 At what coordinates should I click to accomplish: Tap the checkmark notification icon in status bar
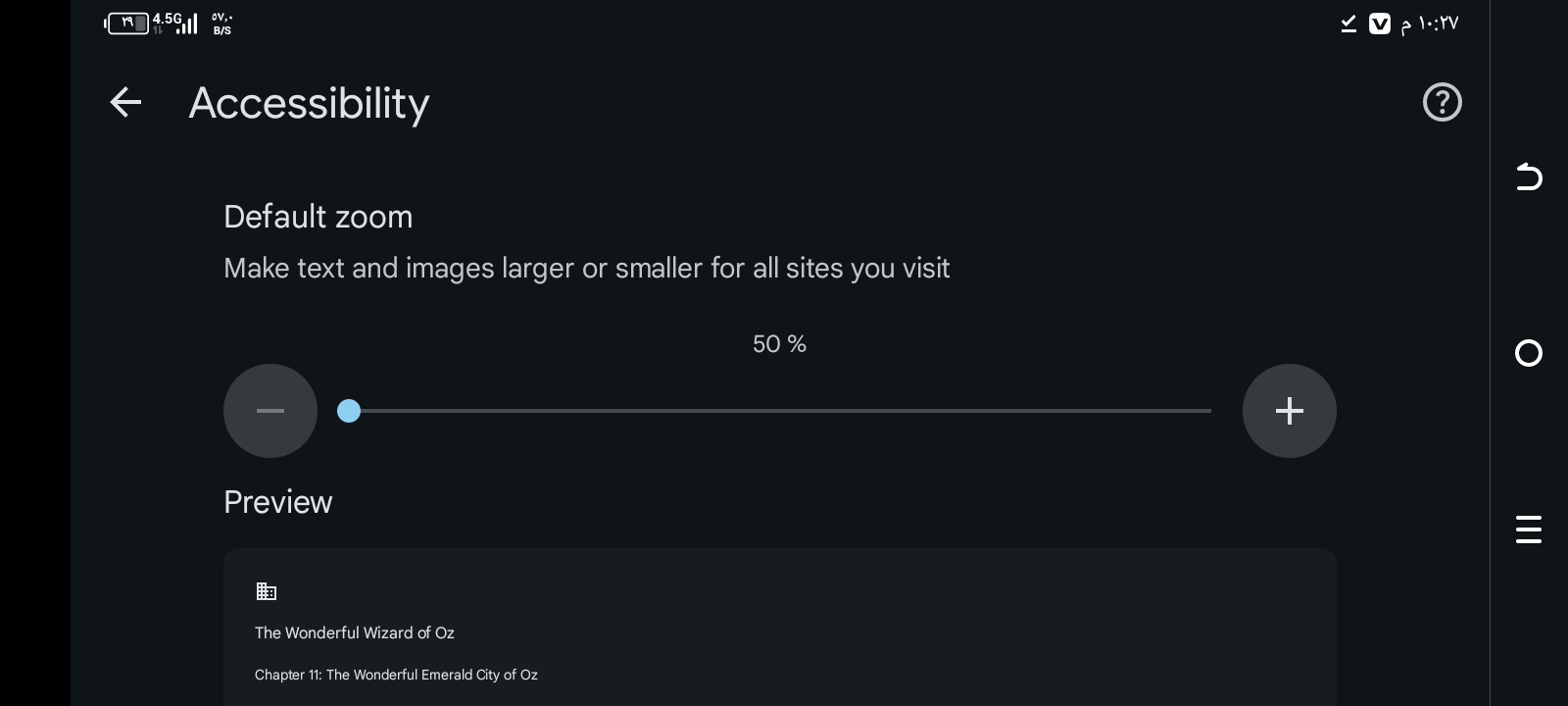[x=1348, y=24]
